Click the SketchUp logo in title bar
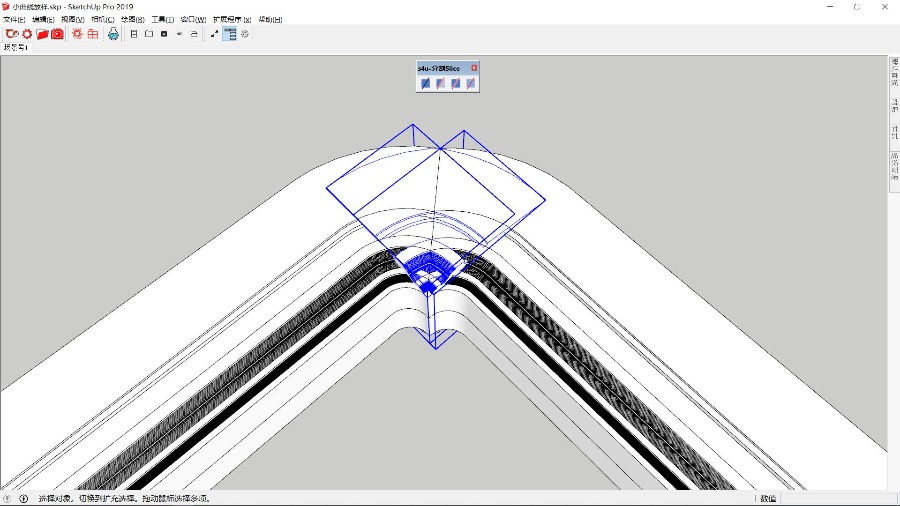The image size is (900, 506). pos(6,6)
